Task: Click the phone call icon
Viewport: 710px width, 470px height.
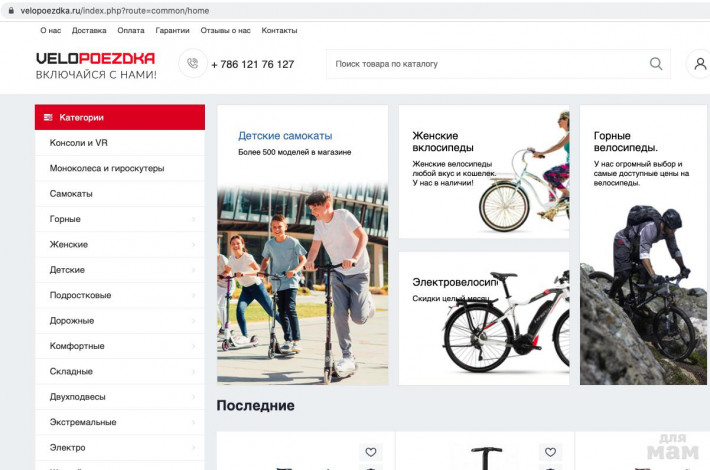Action: (192, 64)
